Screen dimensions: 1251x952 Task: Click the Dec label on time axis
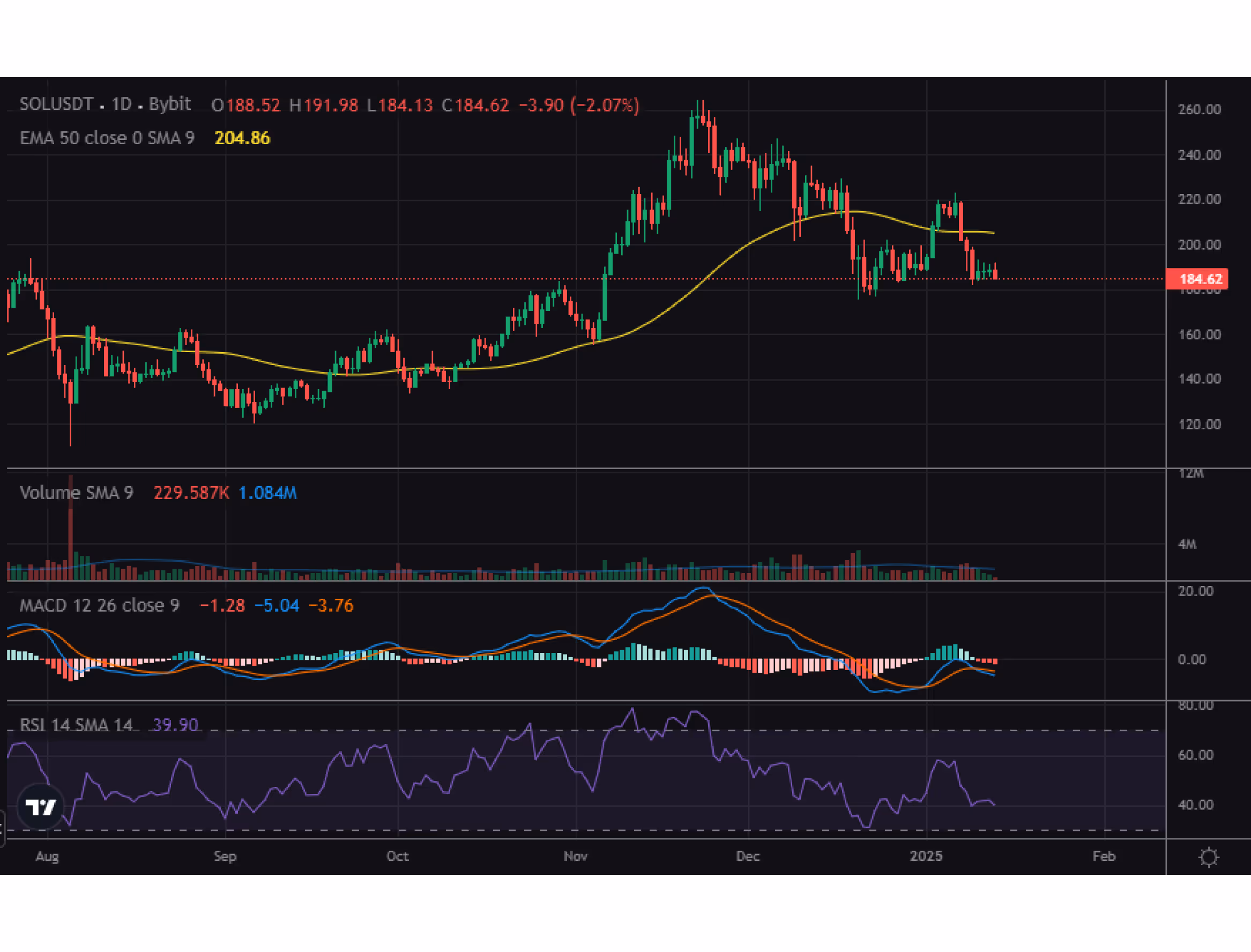(x=747, y=856)
